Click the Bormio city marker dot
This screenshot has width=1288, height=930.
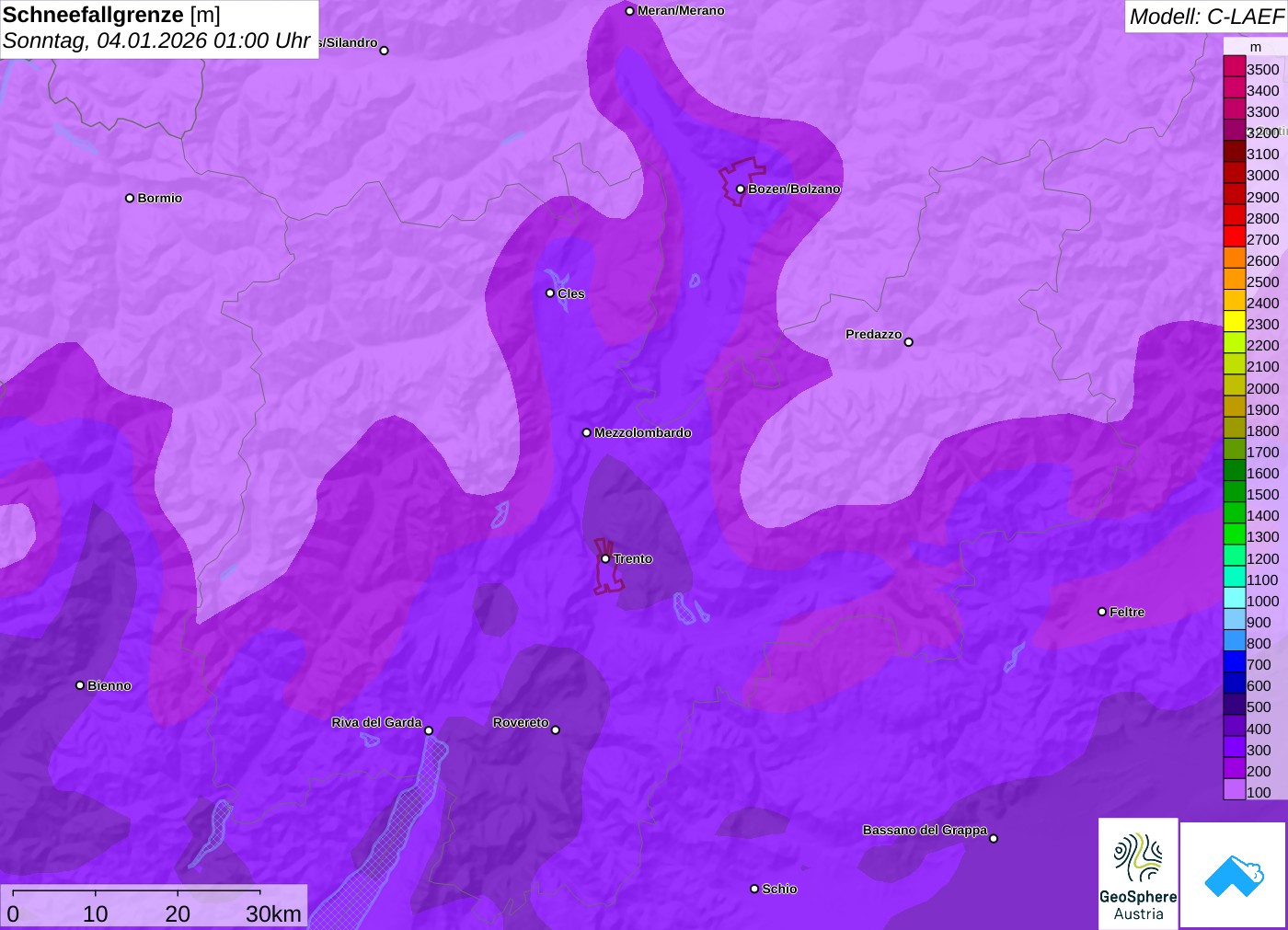(130, 198)
